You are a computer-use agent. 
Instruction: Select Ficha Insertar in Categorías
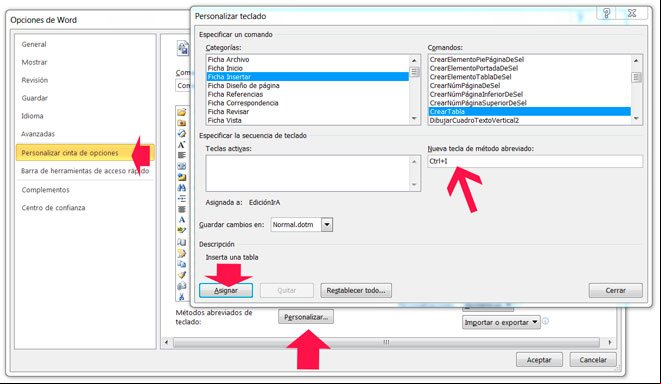tap(307, 77)
